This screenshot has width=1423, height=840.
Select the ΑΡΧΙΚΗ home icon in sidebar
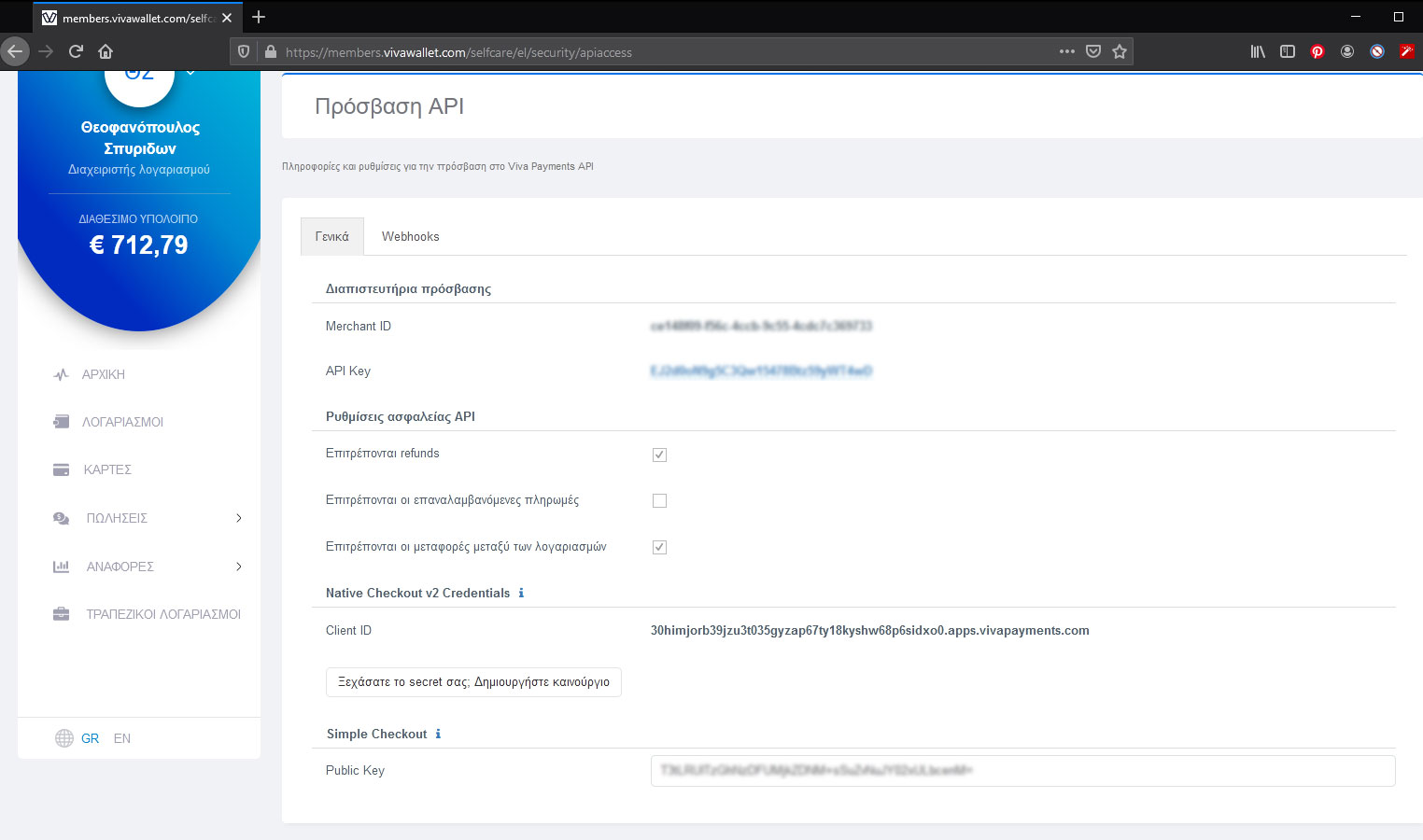coord(61,374)
